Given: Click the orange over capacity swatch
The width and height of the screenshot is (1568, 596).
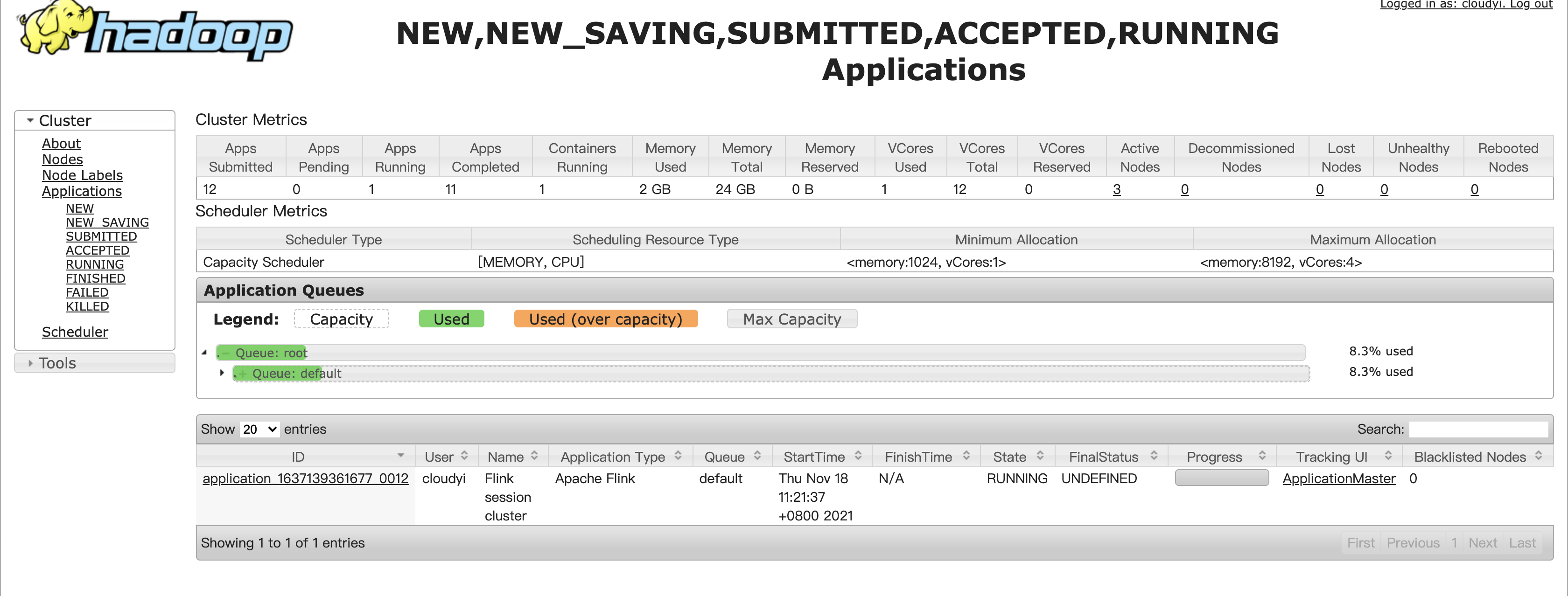Looking at the screenshot, I should pos(606,319).
